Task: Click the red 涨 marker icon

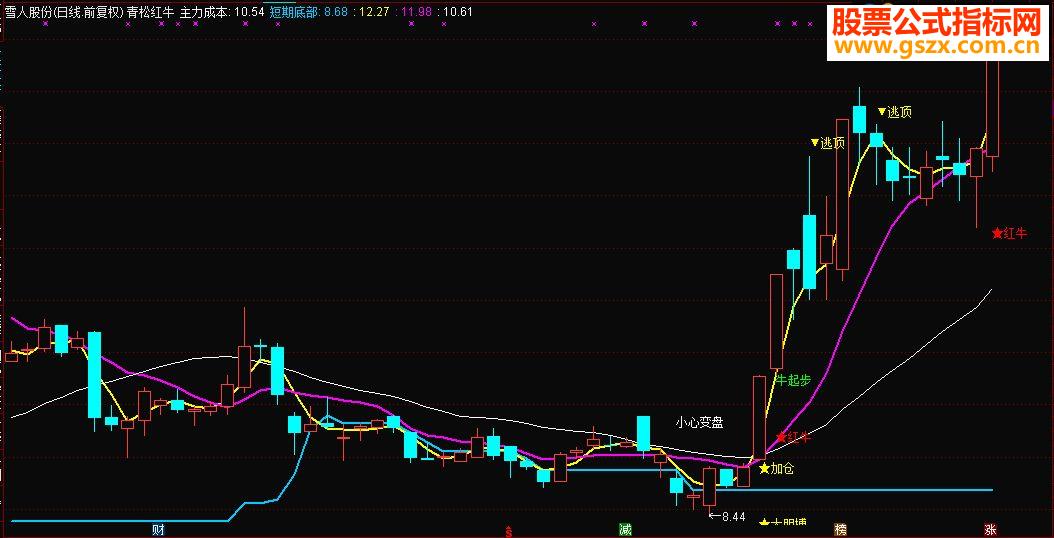Action: click(x=990, y=530)
